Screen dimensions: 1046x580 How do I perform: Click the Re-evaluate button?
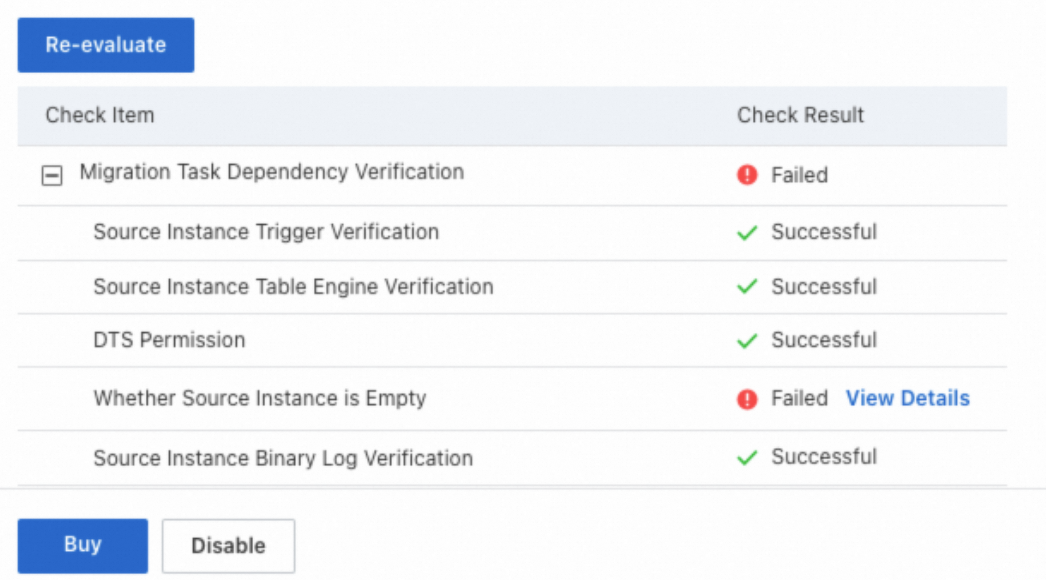pyautogui.click(x=106, y=45)
